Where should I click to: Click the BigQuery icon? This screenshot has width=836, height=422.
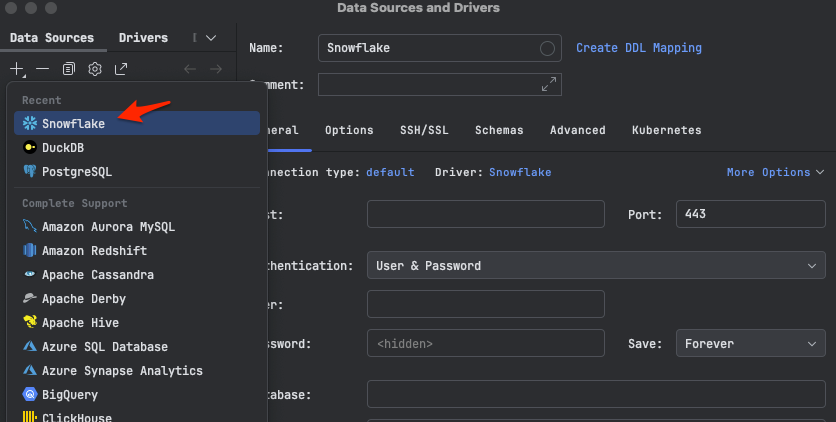(x=30, y=394)
